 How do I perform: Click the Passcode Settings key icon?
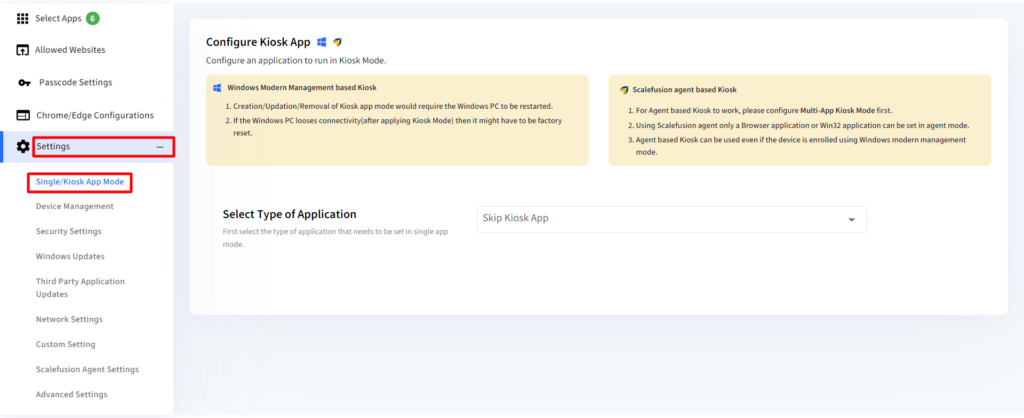(24, 83)
